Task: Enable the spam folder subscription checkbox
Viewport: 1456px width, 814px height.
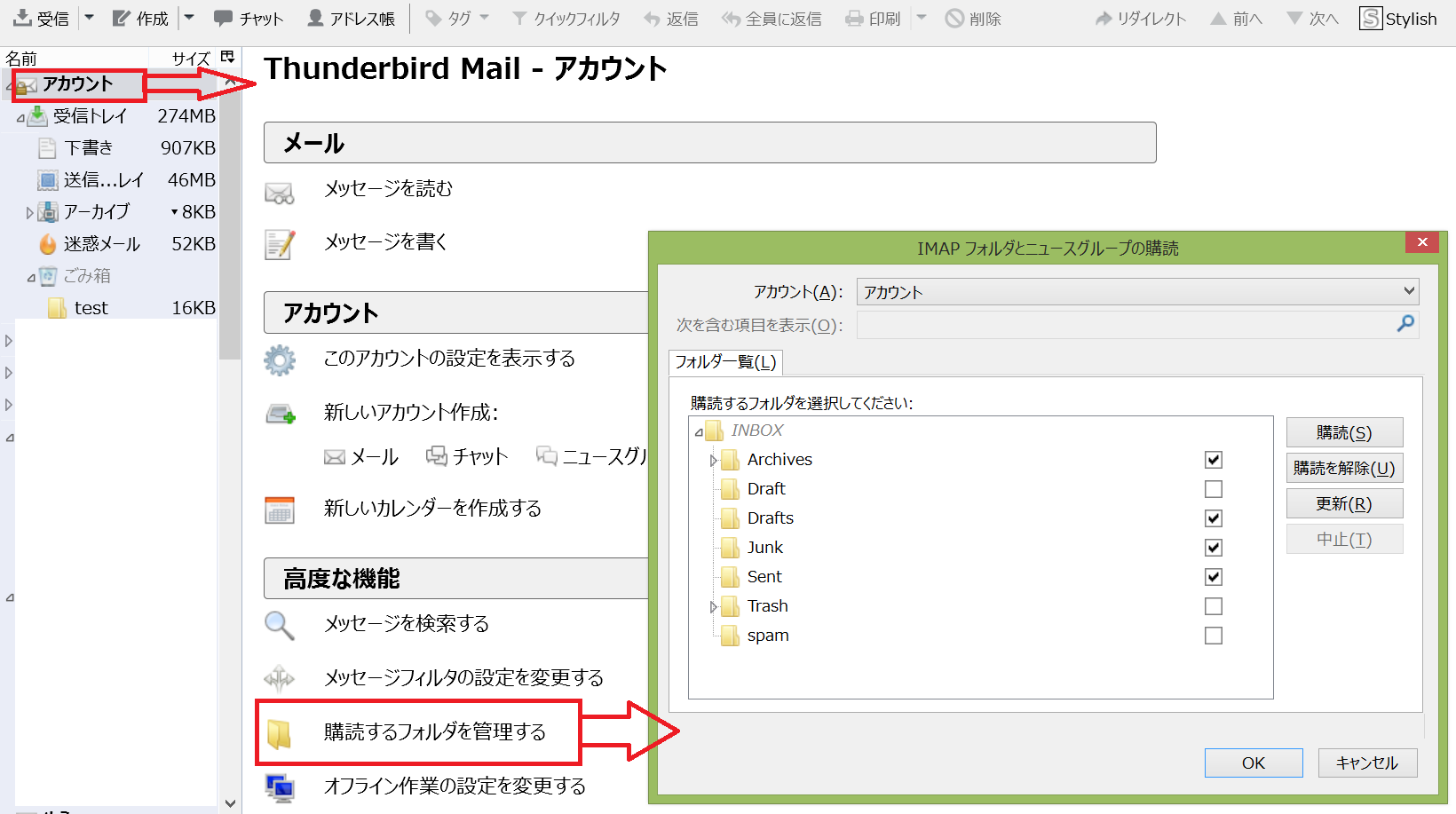Action: click(1213, 636)
